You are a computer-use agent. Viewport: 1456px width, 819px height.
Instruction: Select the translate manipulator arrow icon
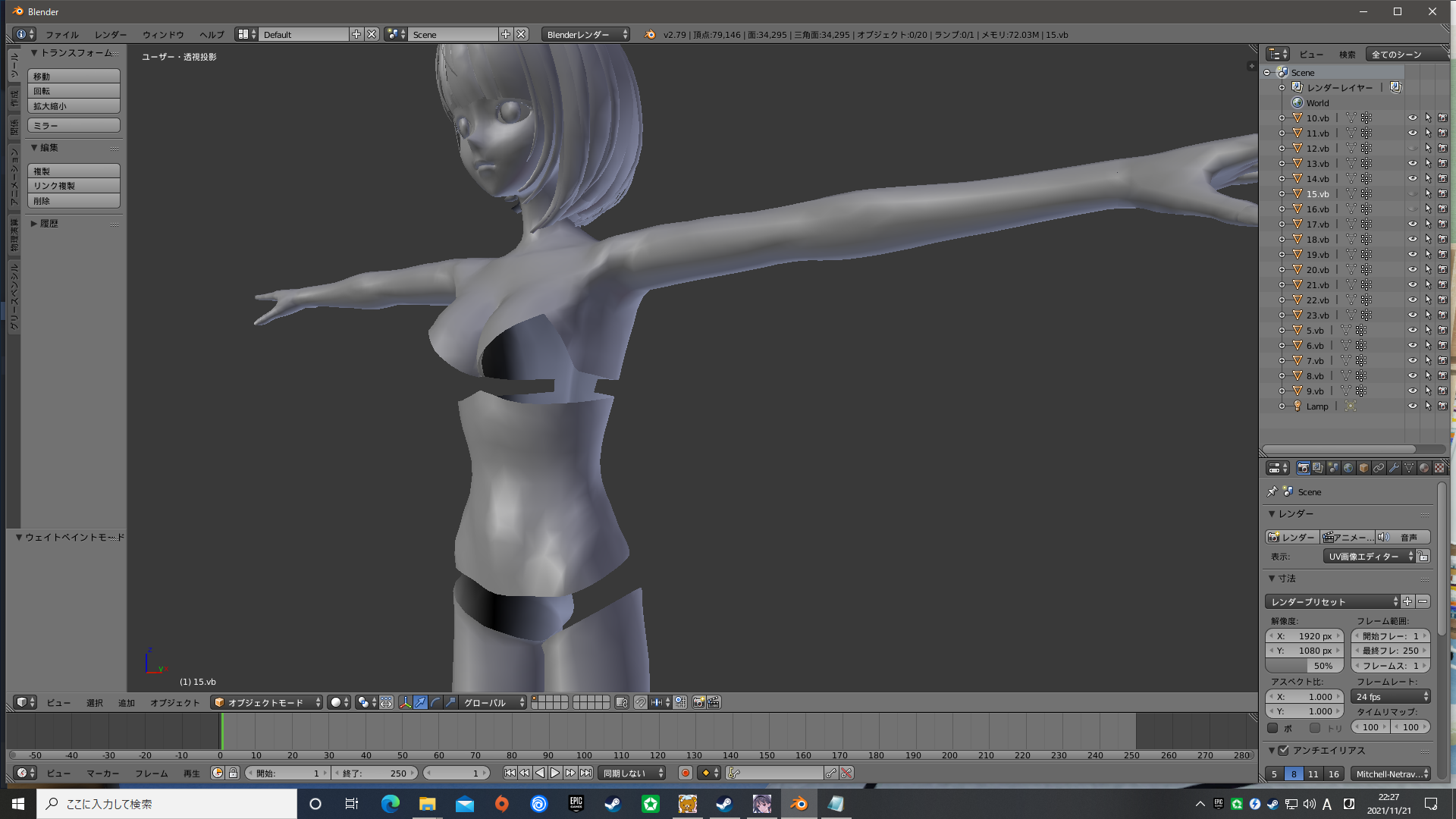coord(420,702)
